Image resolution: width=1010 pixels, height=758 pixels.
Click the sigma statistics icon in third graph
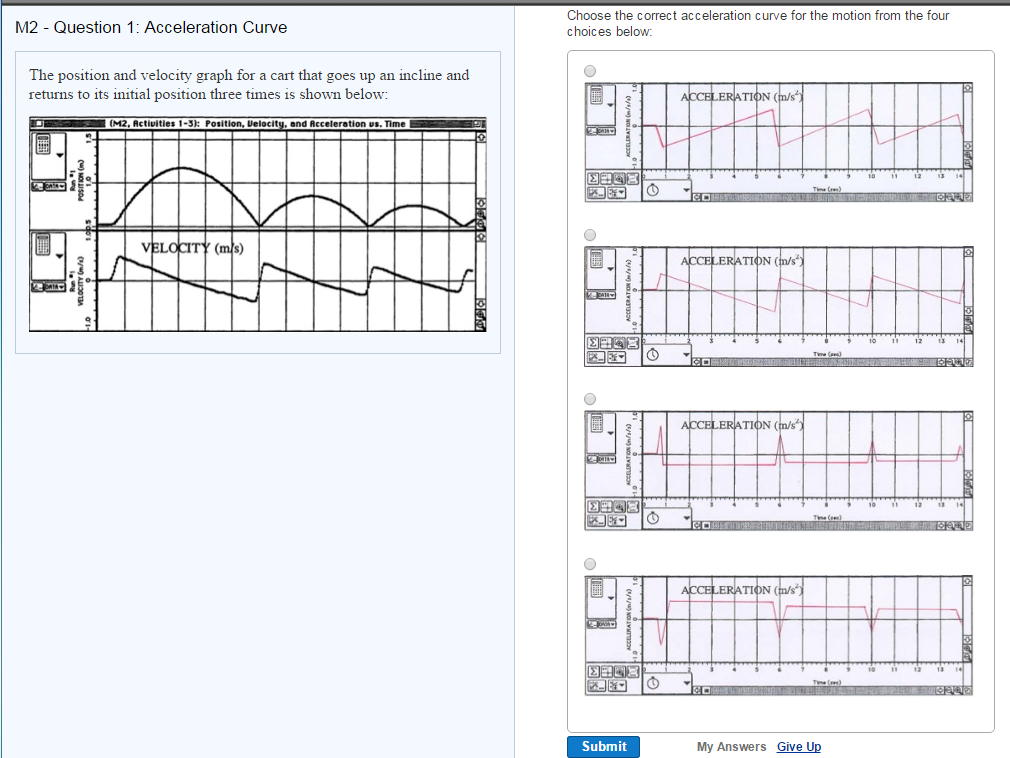click(x=593, y=507)
